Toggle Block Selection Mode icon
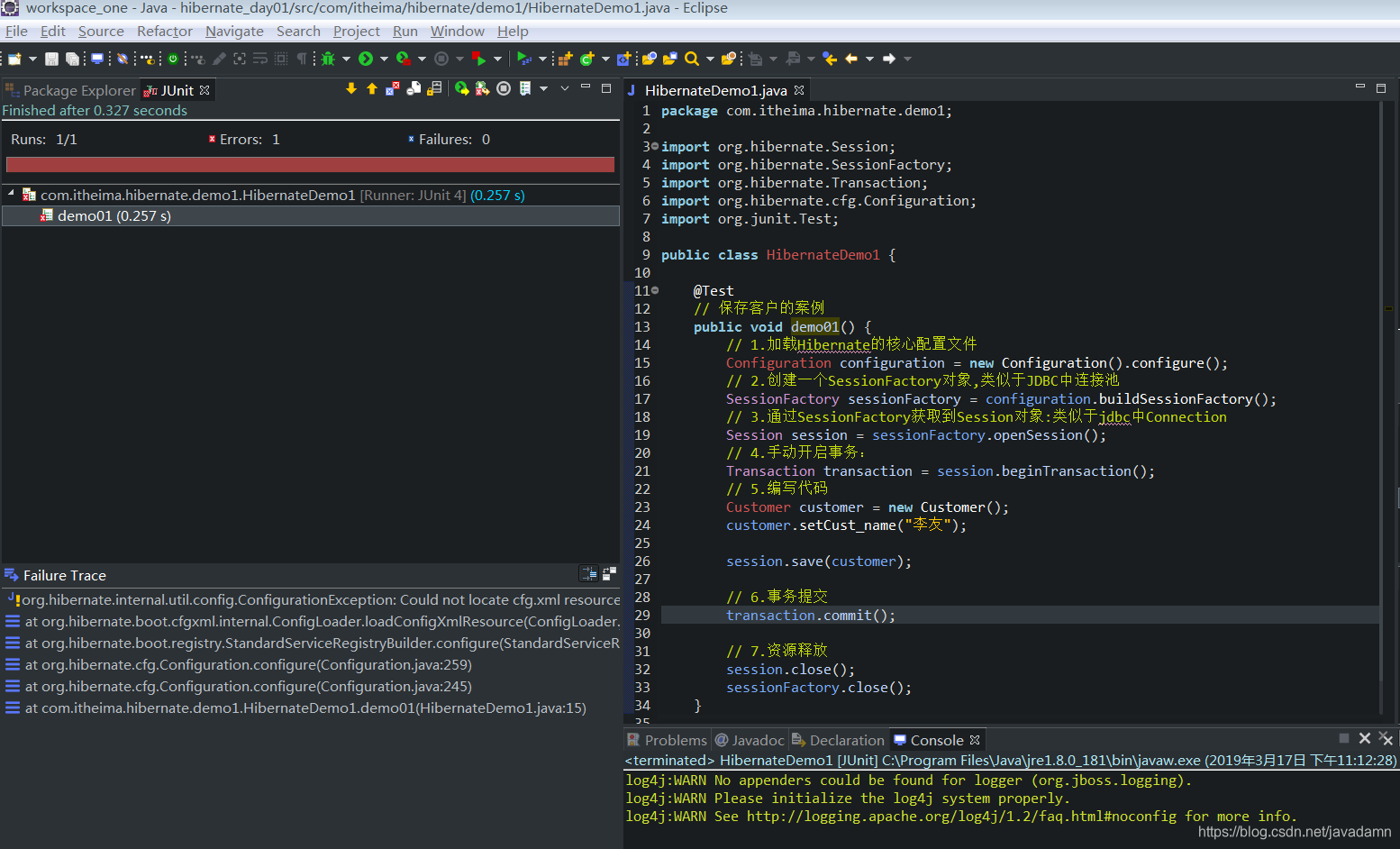Image resolution: width=1400 pixels, height=849 pixels. 281,59
